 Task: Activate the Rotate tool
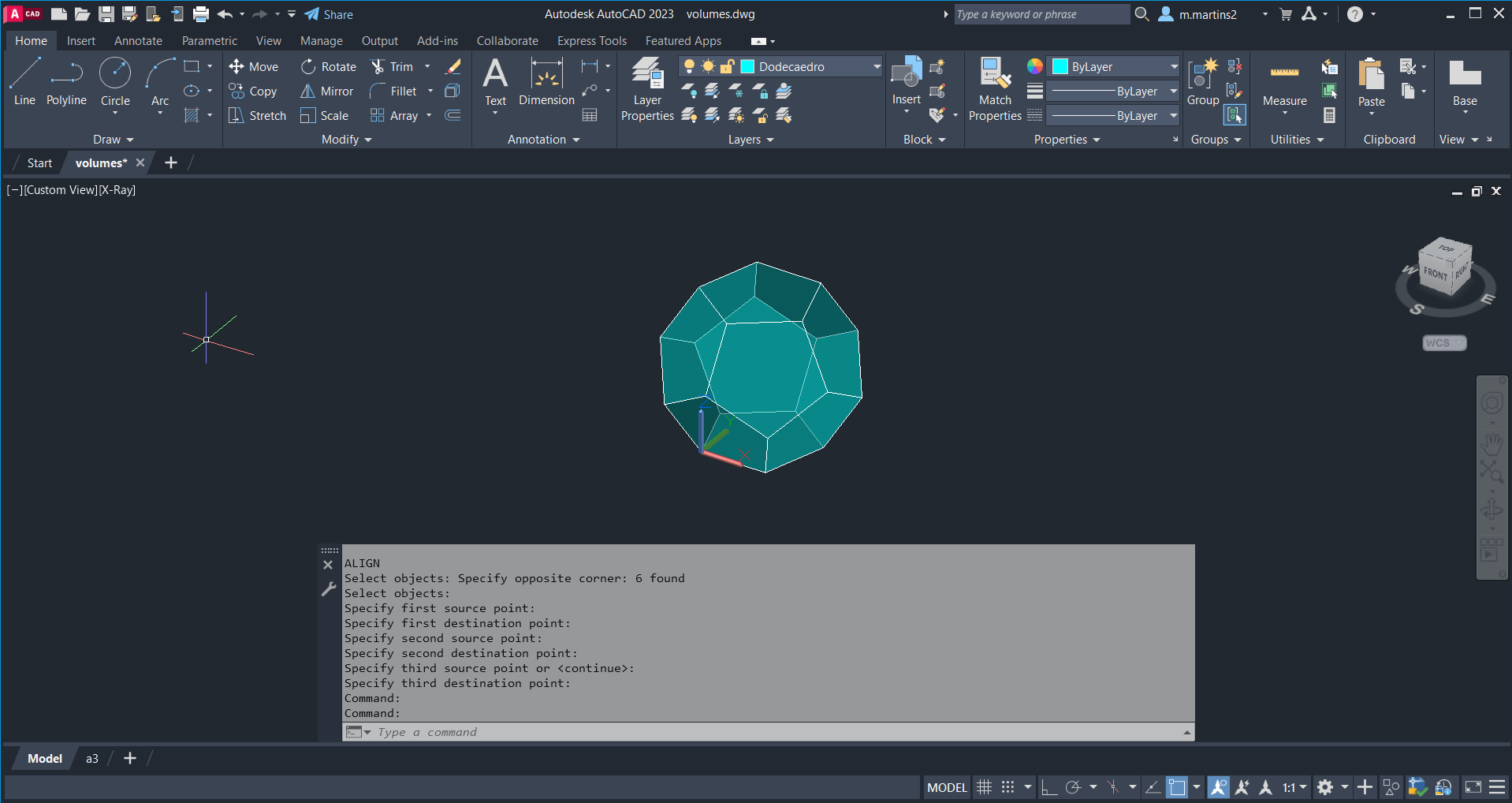coord(308,67)
